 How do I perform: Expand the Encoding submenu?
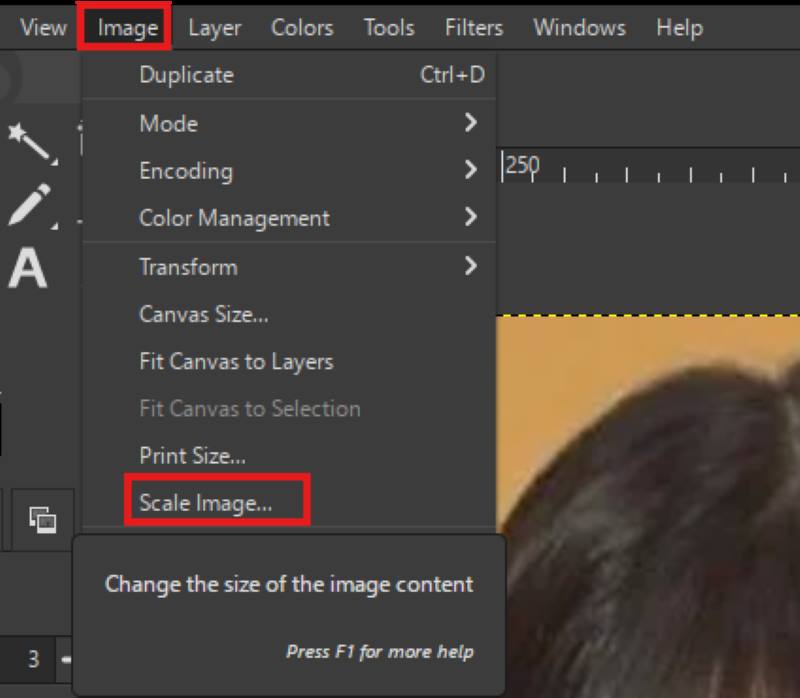pyautogui.click(x=289, y=170)
